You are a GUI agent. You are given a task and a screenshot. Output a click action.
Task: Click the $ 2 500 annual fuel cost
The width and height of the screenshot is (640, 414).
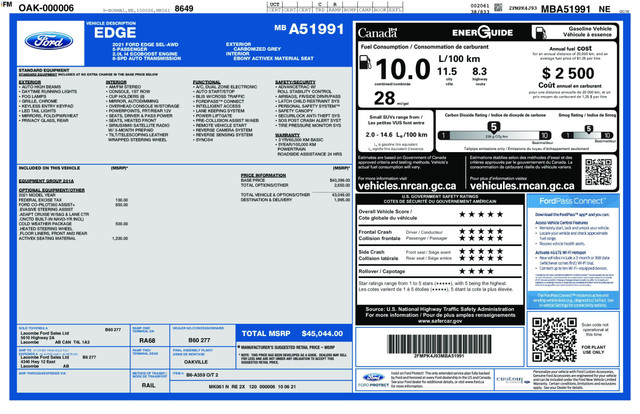coord(568,73)
